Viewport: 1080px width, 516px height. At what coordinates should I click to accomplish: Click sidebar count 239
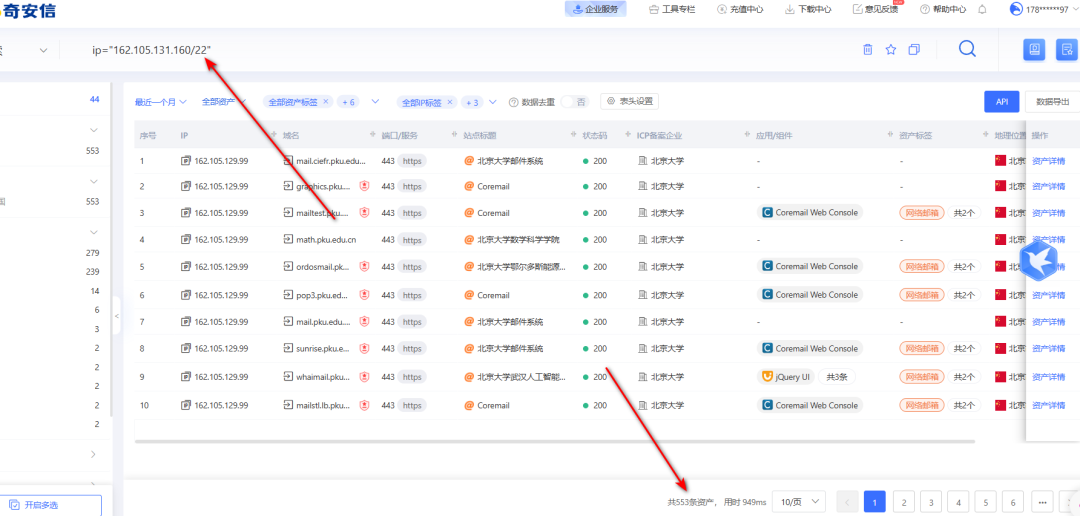[x=92, y=271]
